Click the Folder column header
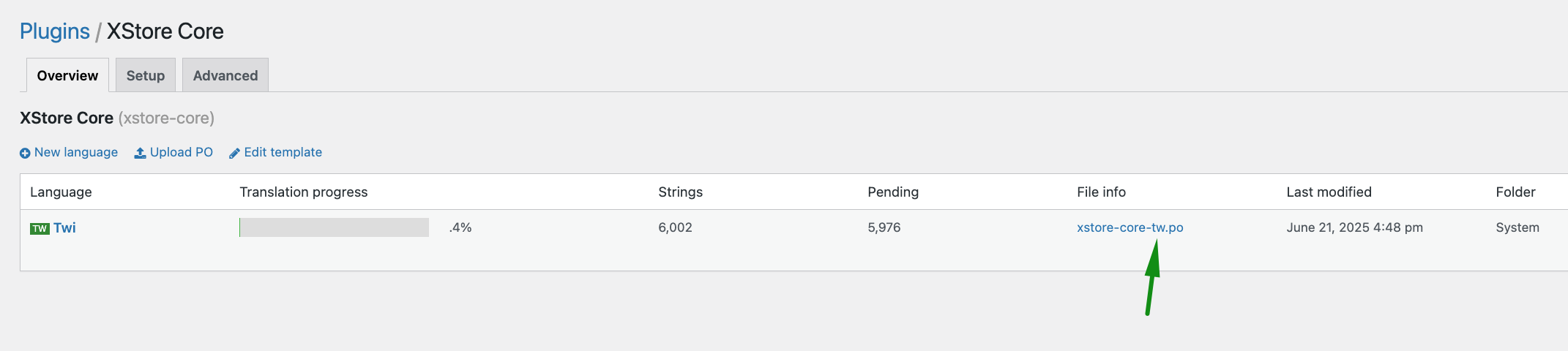 (x=1515, y=192)
